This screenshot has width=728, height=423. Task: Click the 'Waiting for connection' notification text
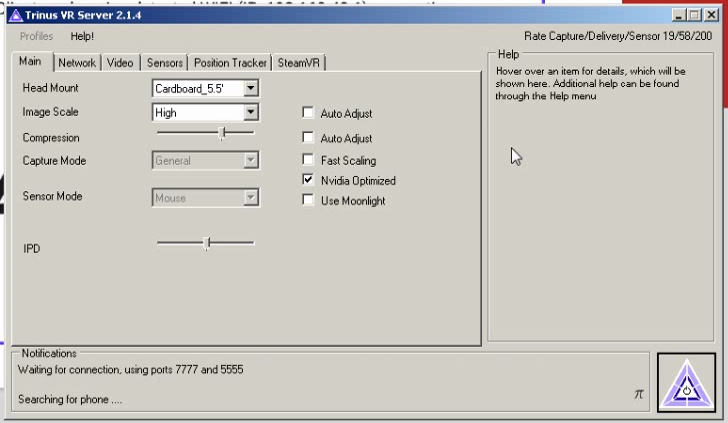[130, 370]
